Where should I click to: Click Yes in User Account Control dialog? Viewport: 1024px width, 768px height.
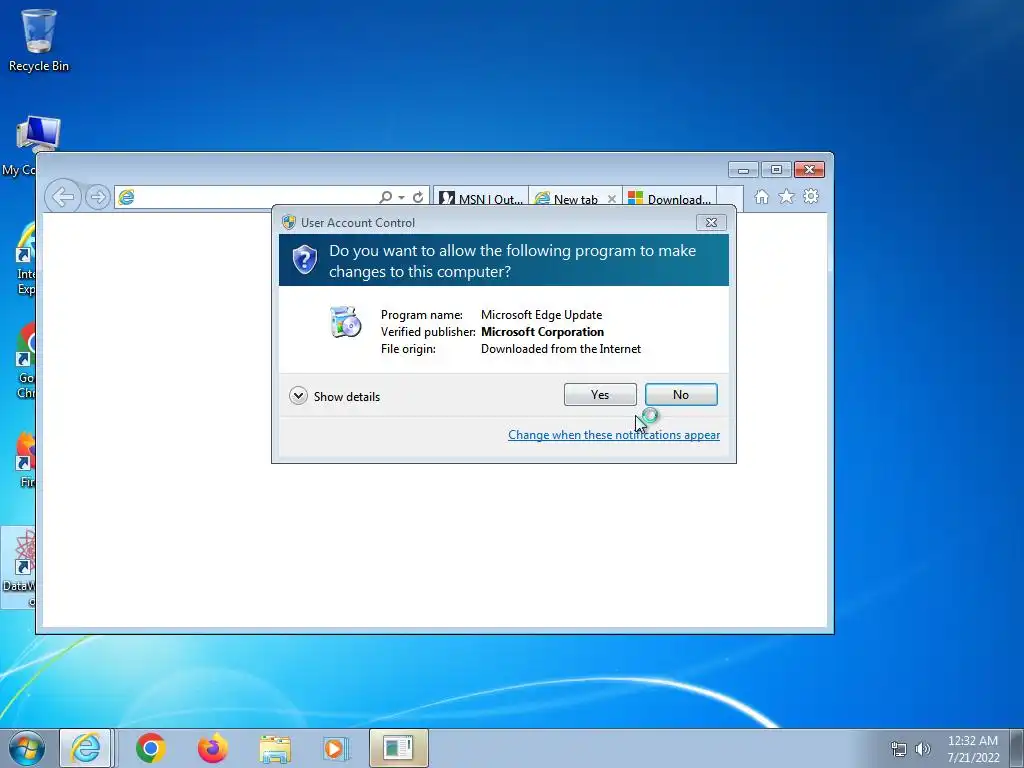tap(600, 394)
